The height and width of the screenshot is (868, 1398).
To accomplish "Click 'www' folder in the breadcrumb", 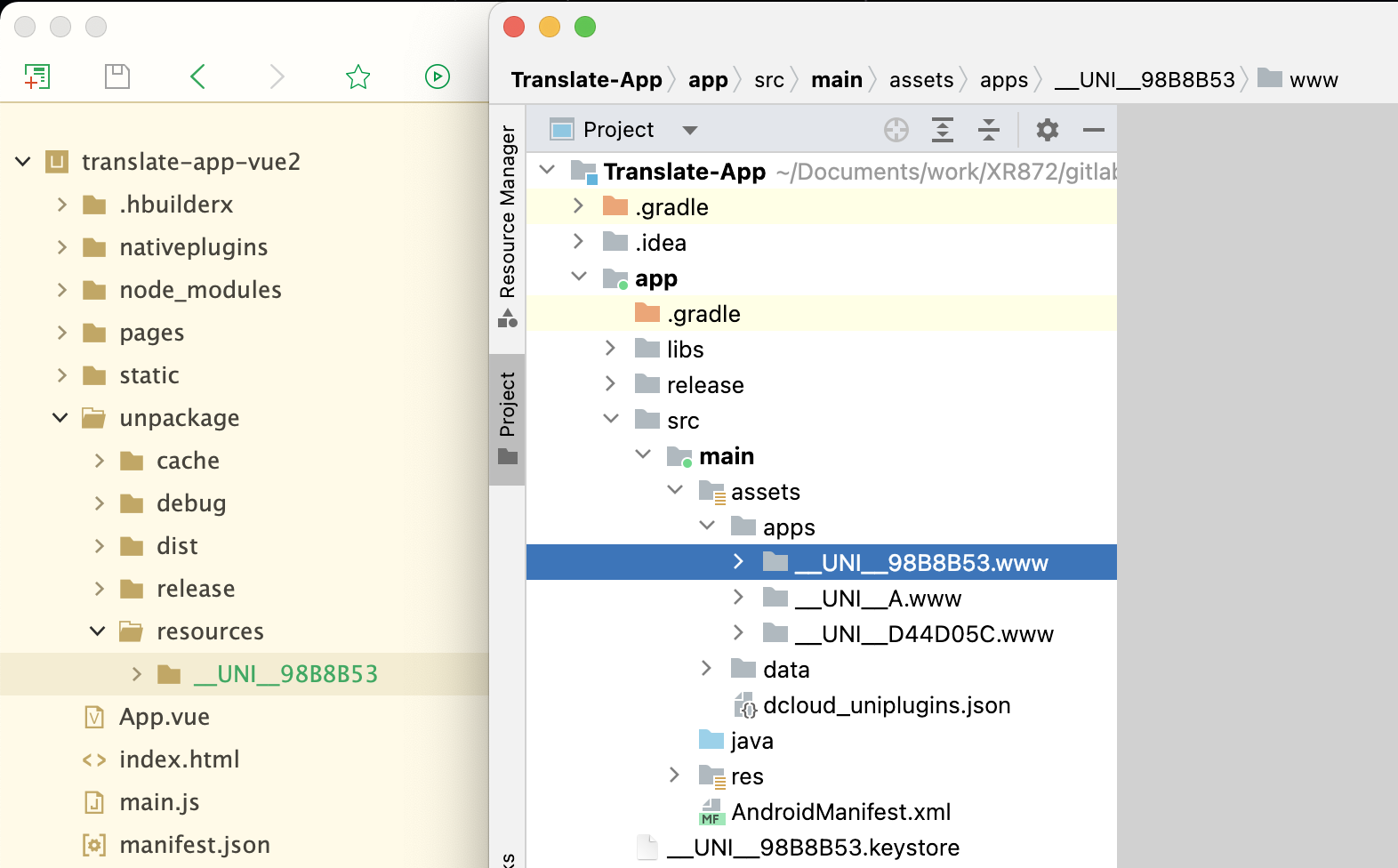I will (x=1298, y=79).
